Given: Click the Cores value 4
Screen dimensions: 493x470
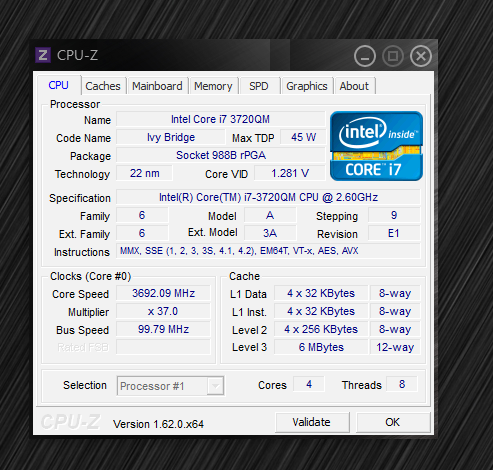Looking at the screenshot, I should 309,384.
